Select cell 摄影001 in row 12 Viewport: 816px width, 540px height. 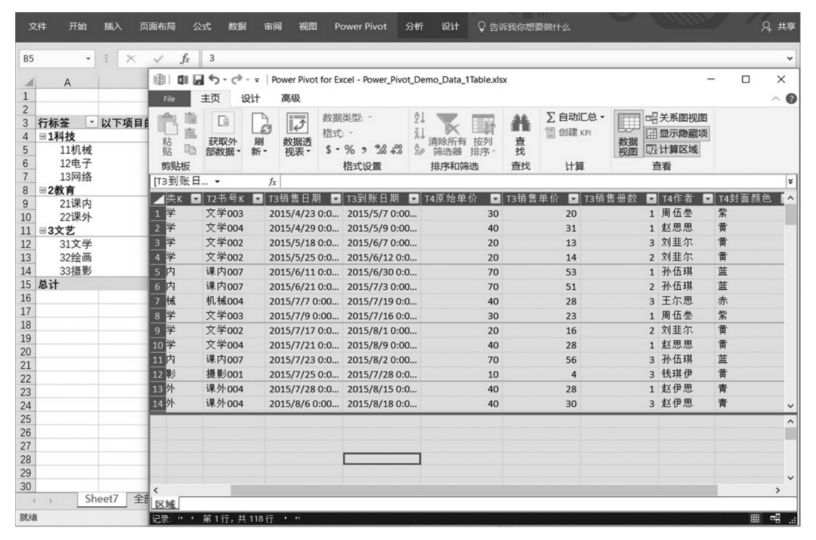point(224,374)
